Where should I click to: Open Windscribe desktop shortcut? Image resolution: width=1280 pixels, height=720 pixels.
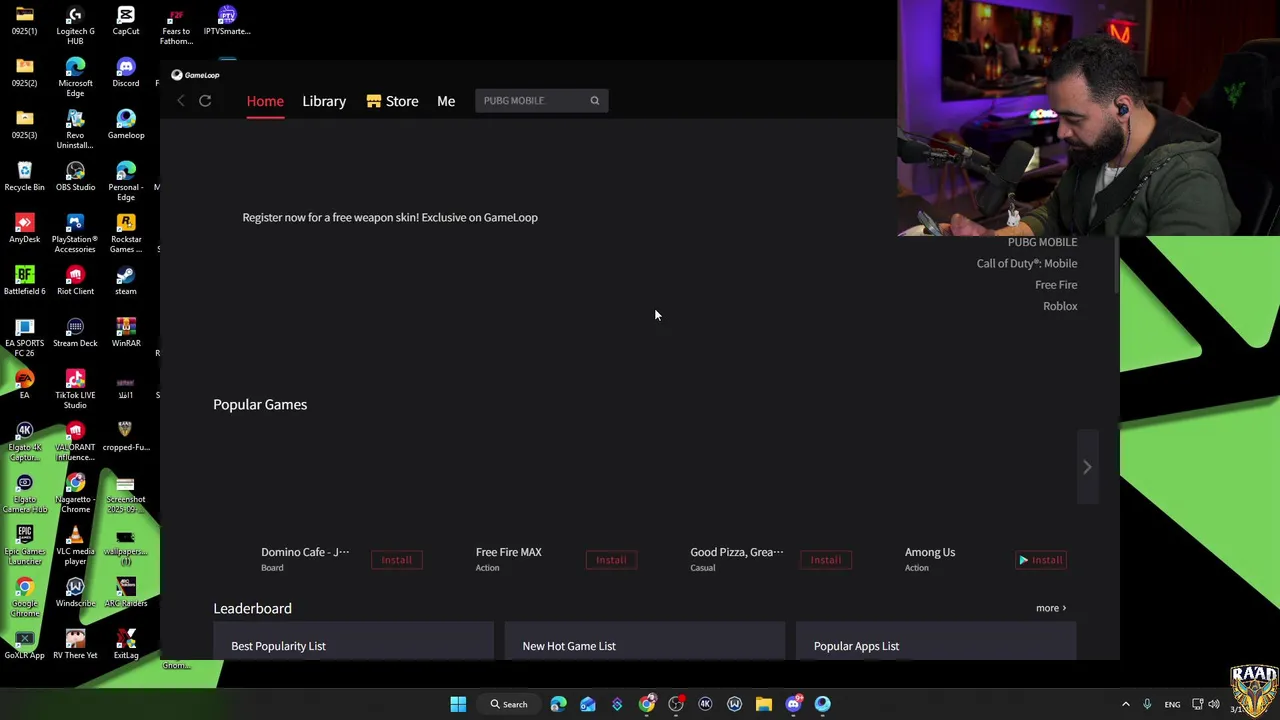click(x=75, y=593)
